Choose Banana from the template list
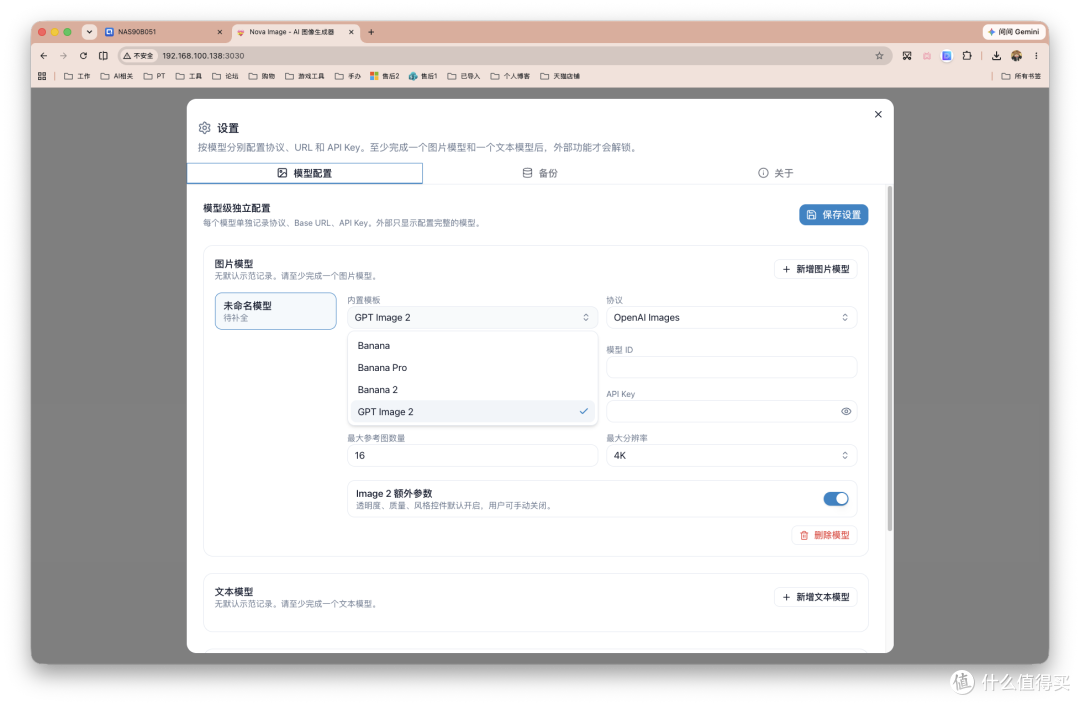Viewport: 1080px width, 705px height. (472, 346)
